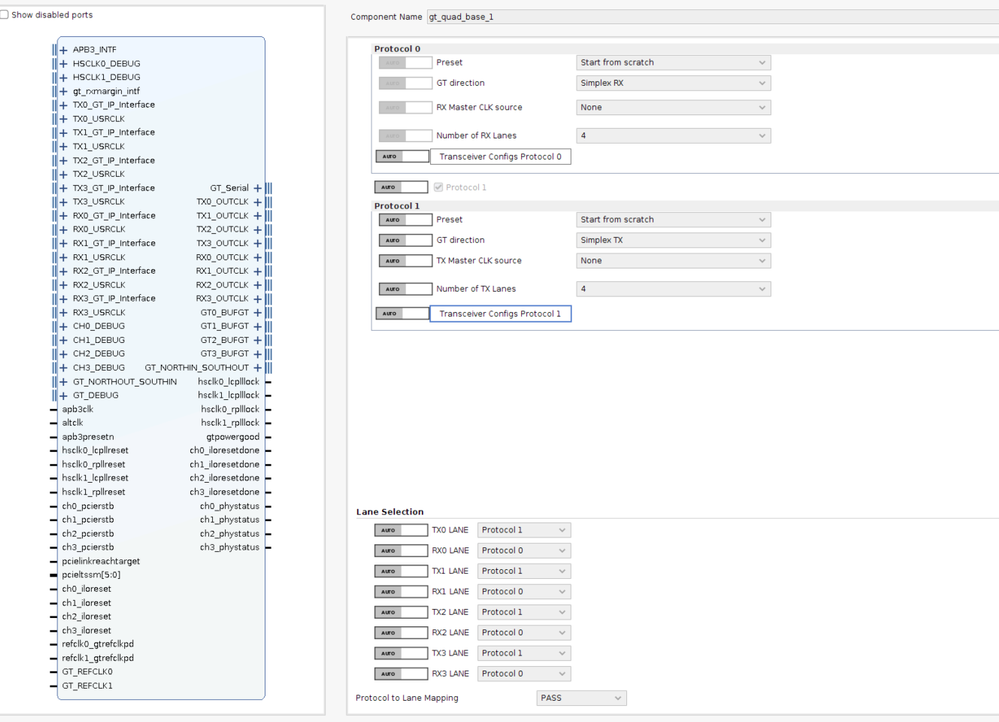Screen dimensions: 999x722
Task: Expand the RX0_GT_IP_Interface plus icon
Action: coord(63,215)
